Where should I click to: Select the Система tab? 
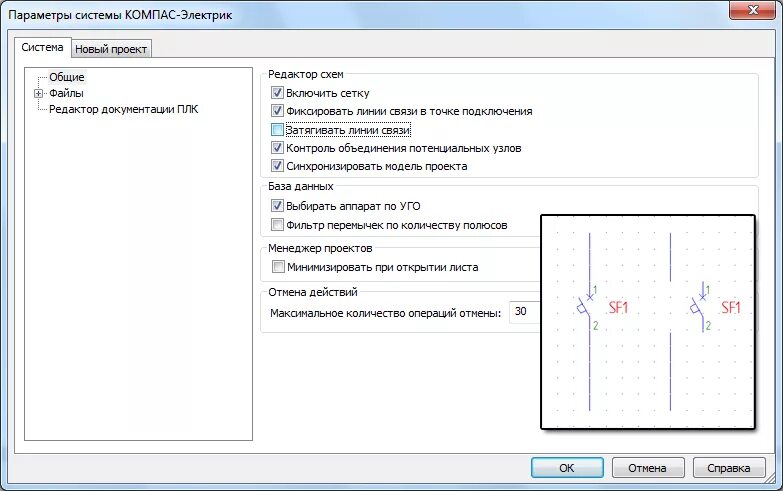(42, 47)
